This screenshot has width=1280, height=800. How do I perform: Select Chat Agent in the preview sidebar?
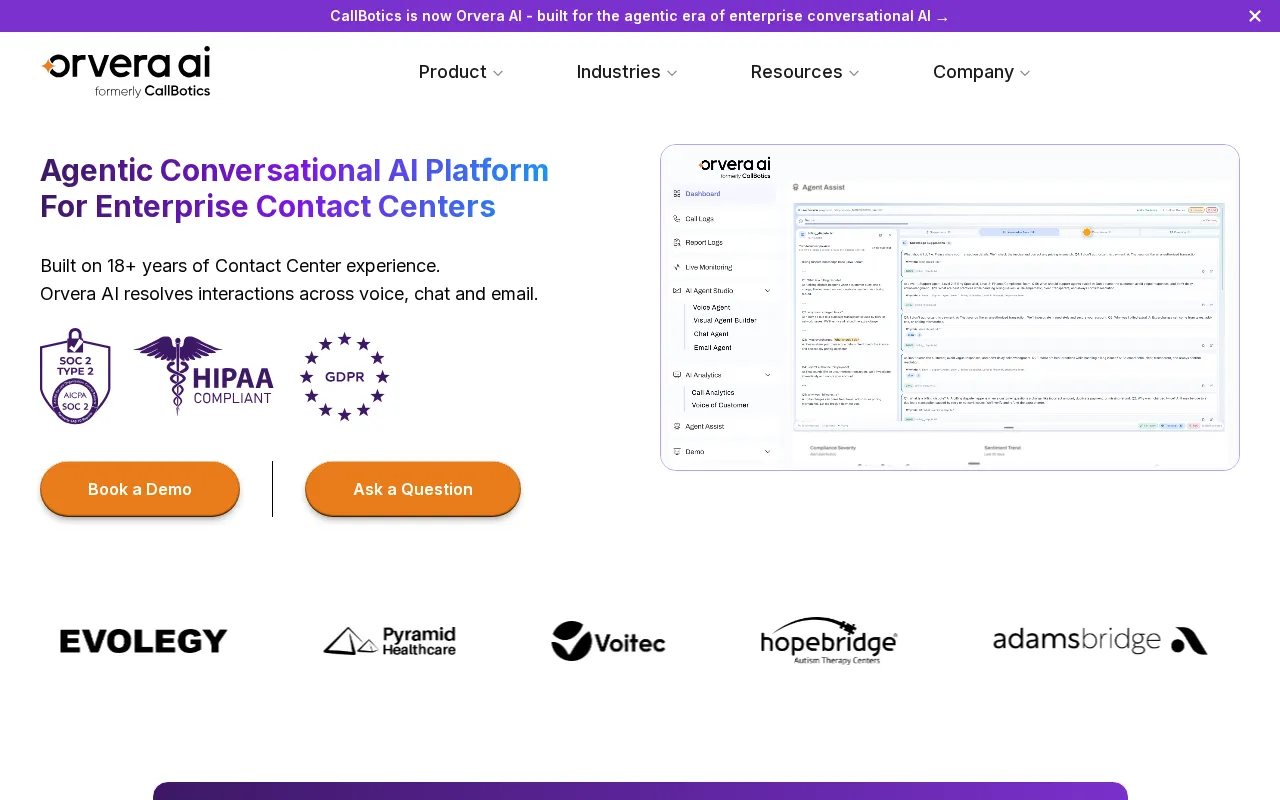pyautogui.click(x=711, y=334)
